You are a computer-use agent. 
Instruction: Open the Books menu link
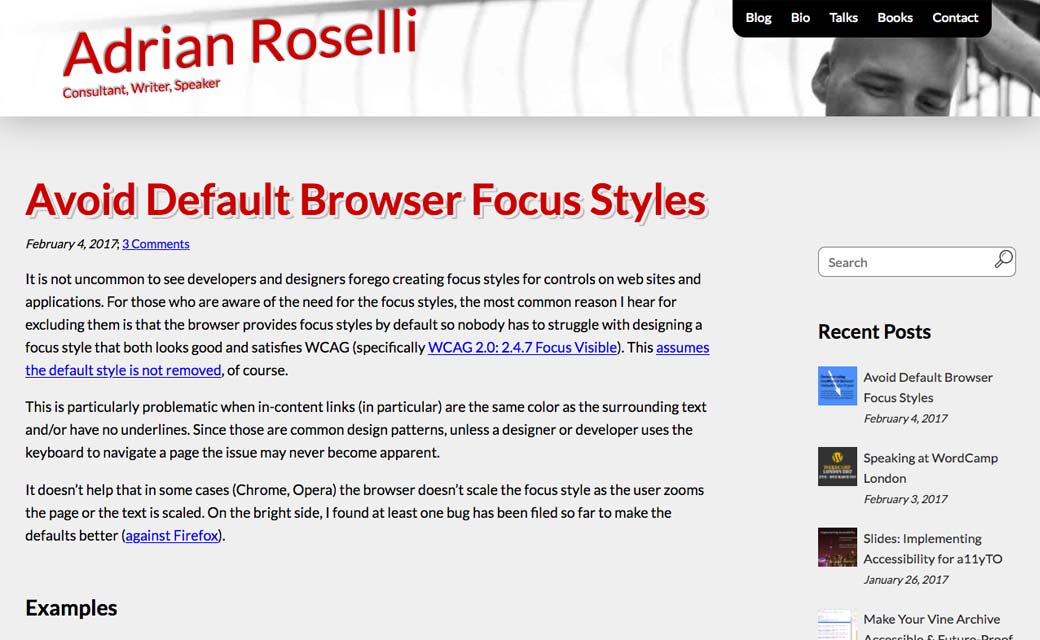pyautogui.click(x=895, y=17)
